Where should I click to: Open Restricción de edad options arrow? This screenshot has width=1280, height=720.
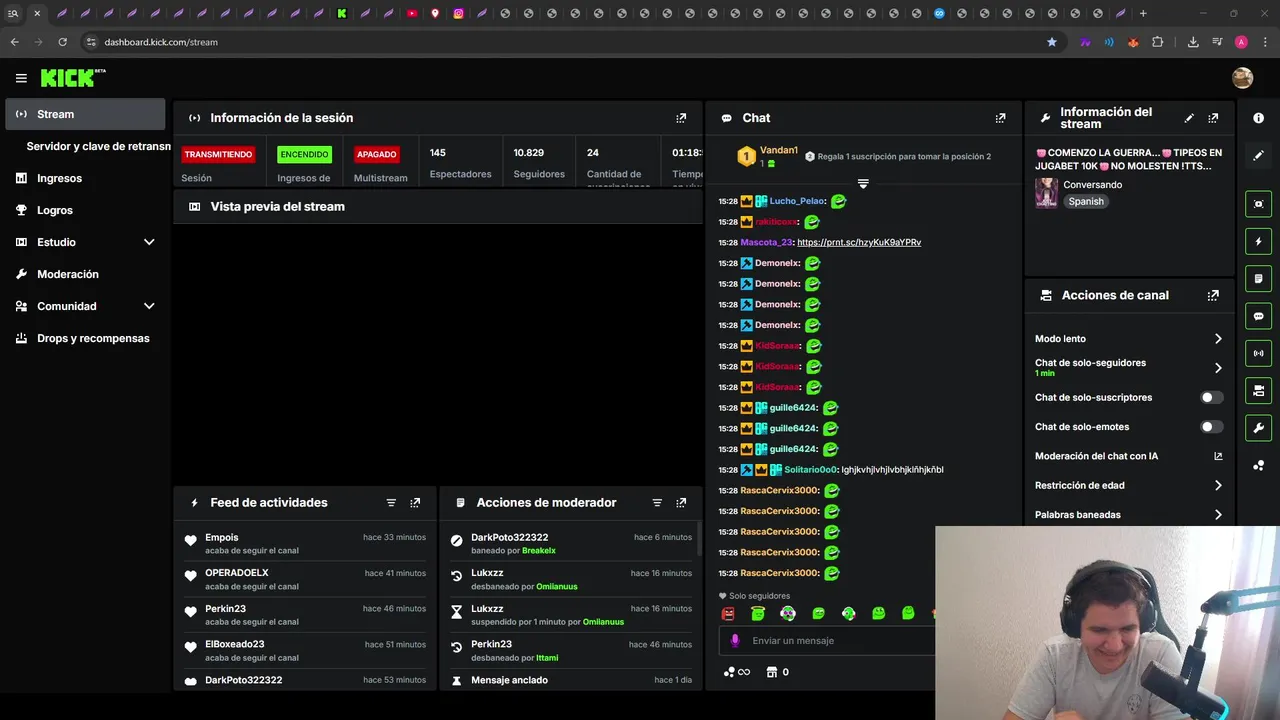click(1218, 485)
